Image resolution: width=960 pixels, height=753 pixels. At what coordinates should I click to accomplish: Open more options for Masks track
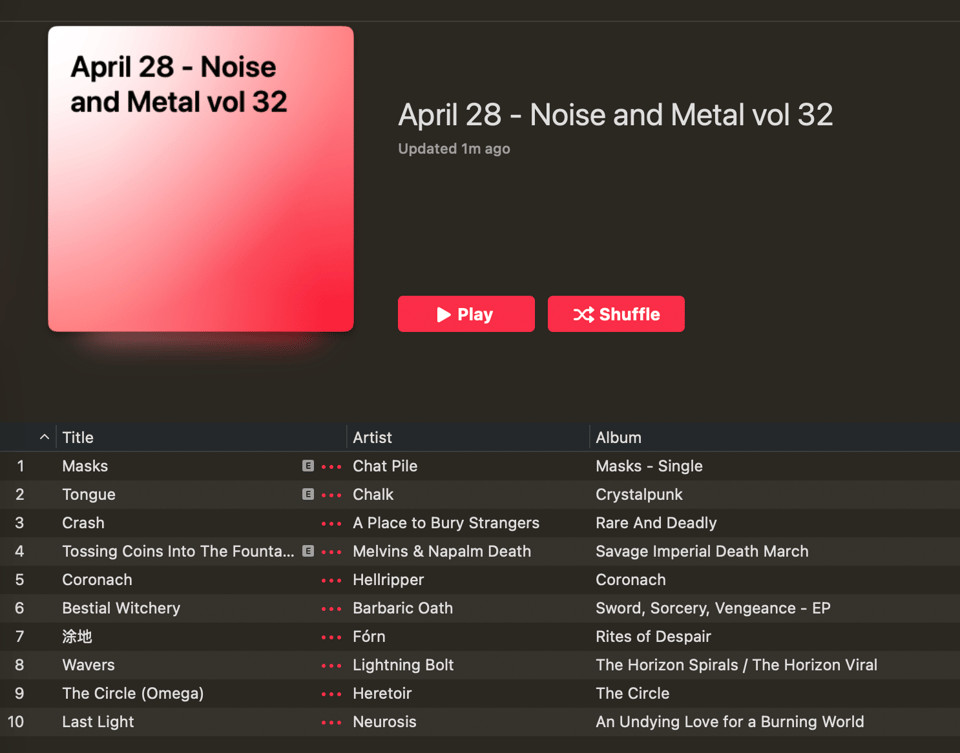click(x=331, y=467)
